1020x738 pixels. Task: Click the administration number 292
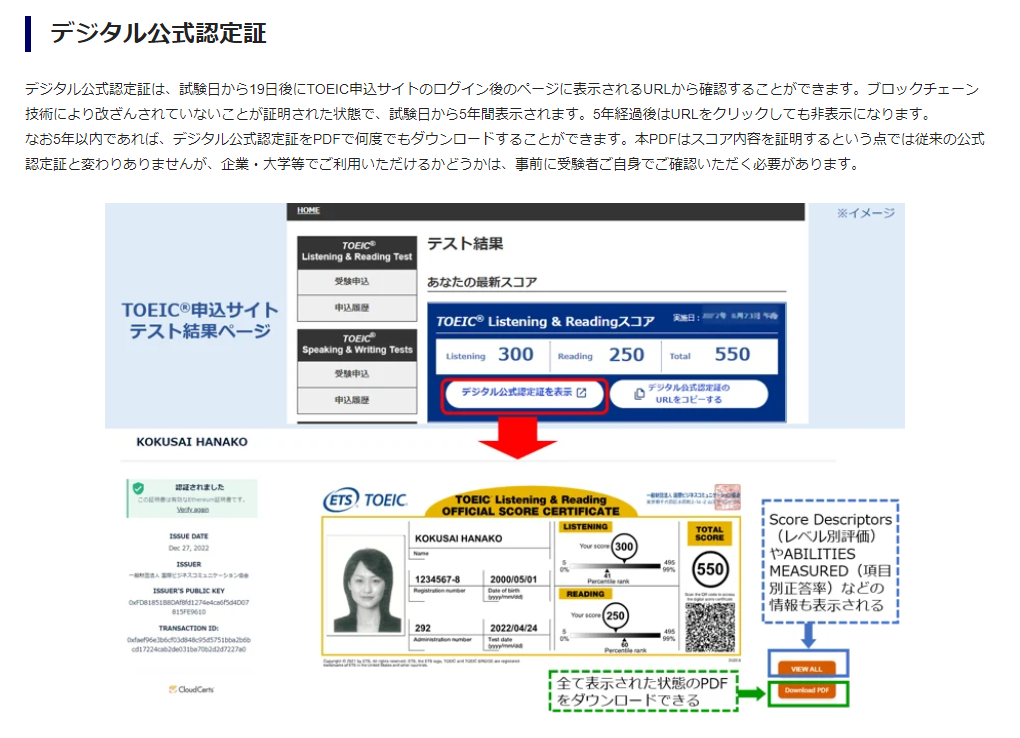[x=423, y=628]
